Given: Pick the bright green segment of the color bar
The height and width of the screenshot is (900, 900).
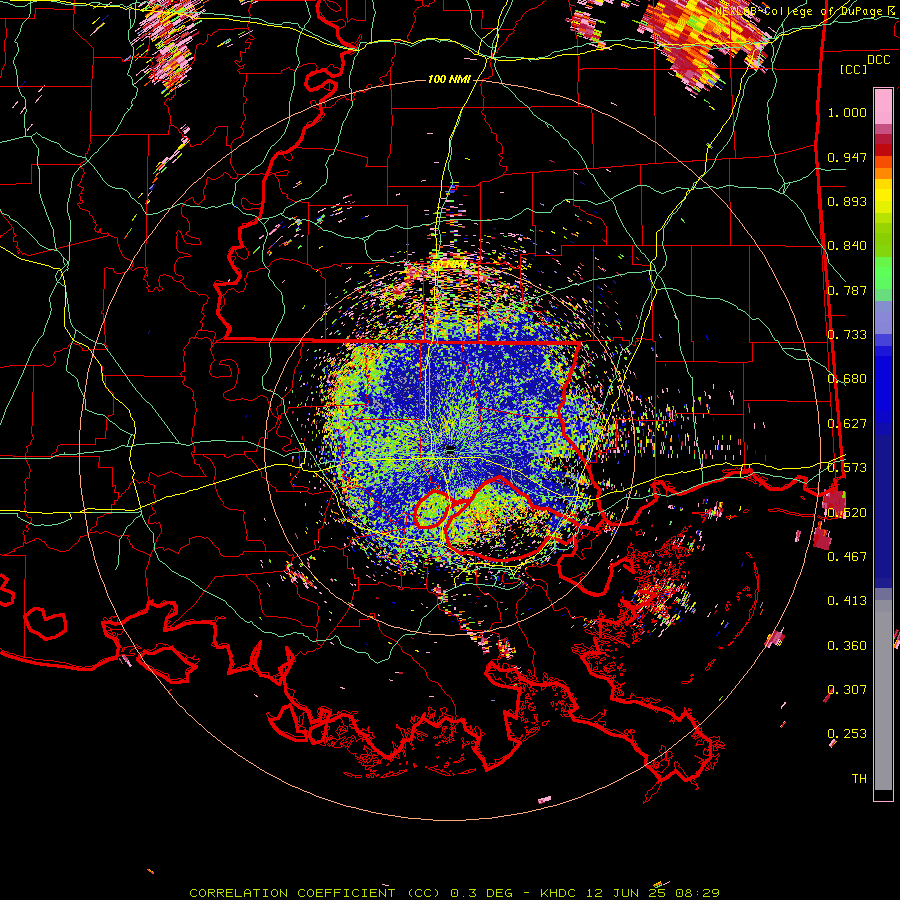Looking at the screenshot, I should [883, 273].
